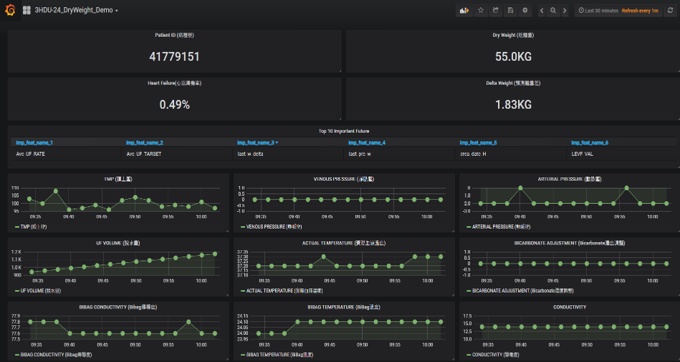680x362 pixels.
Task: Sort by imp_feat_name_5 column header
Action: (478, 143)
